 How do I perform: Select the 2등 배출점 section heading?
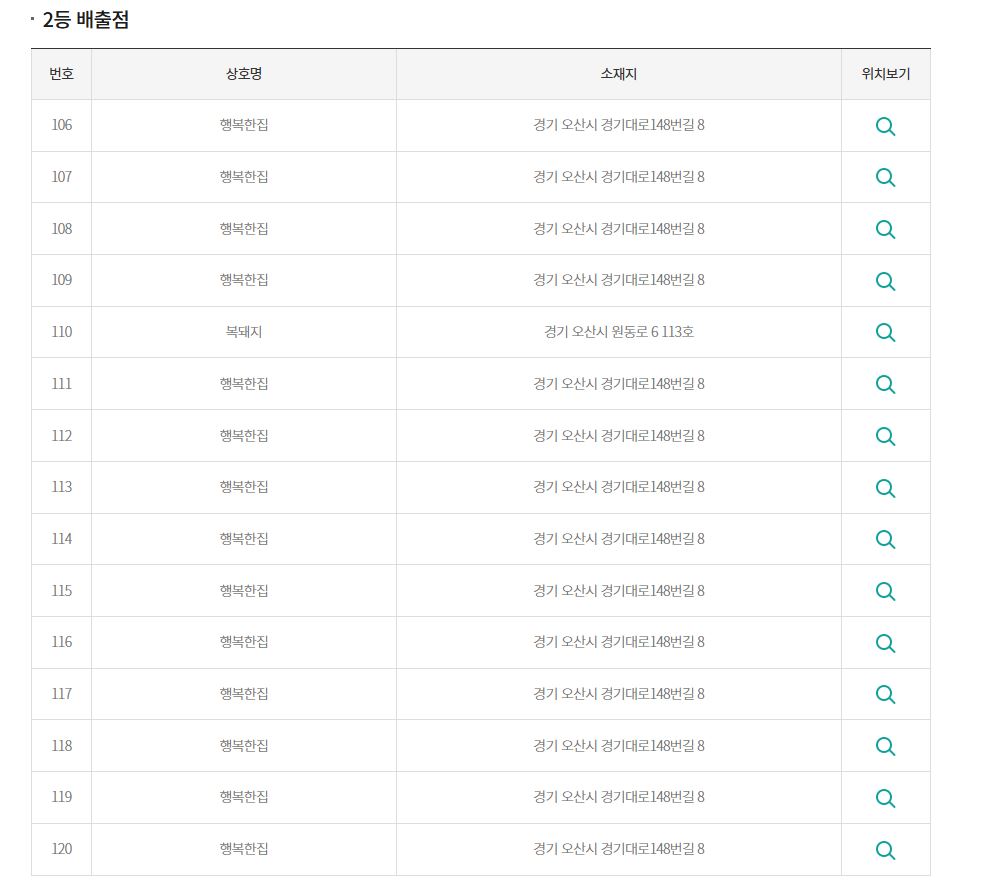[85, 20]
